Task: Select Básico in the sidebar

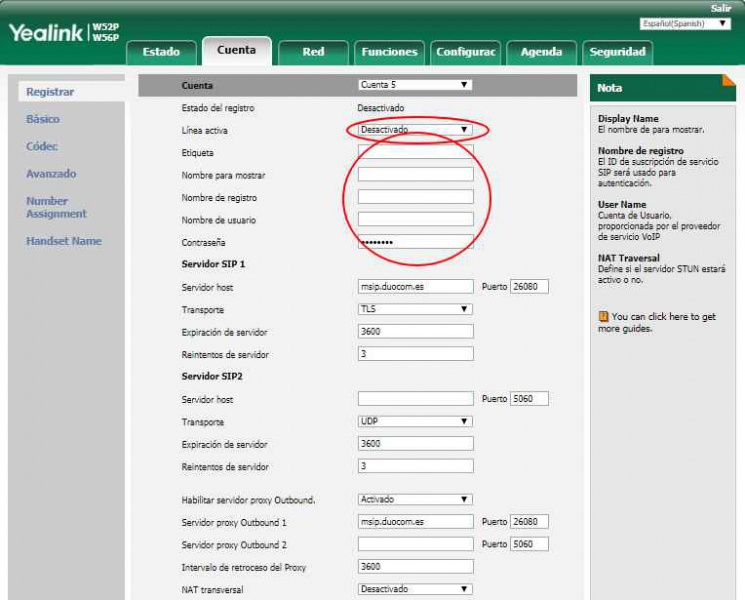Action: [x=43, y=119]
